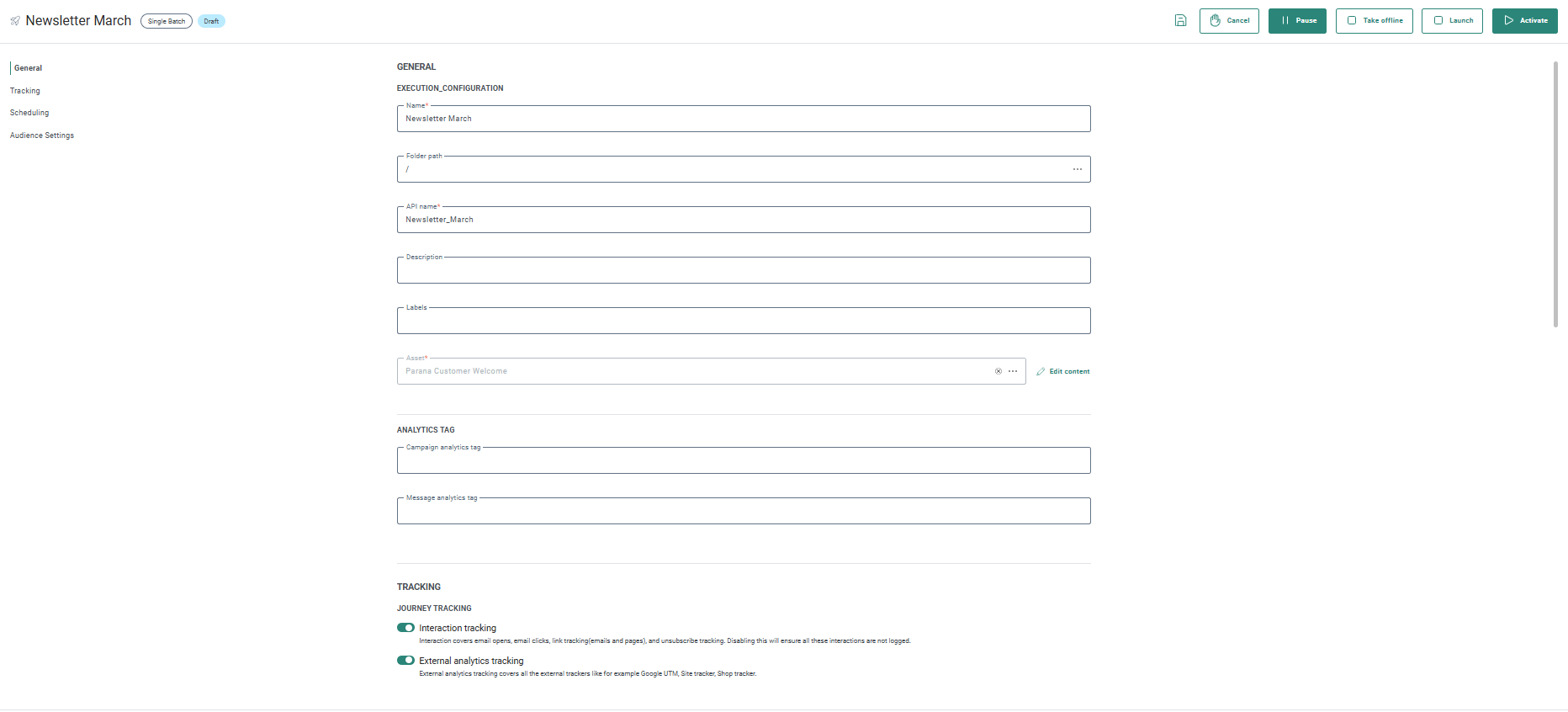The height and width of the screenshot is (712, 1568).
Task: Open the Folder path browse ellipsis
Action: (x=1077, y=169)
